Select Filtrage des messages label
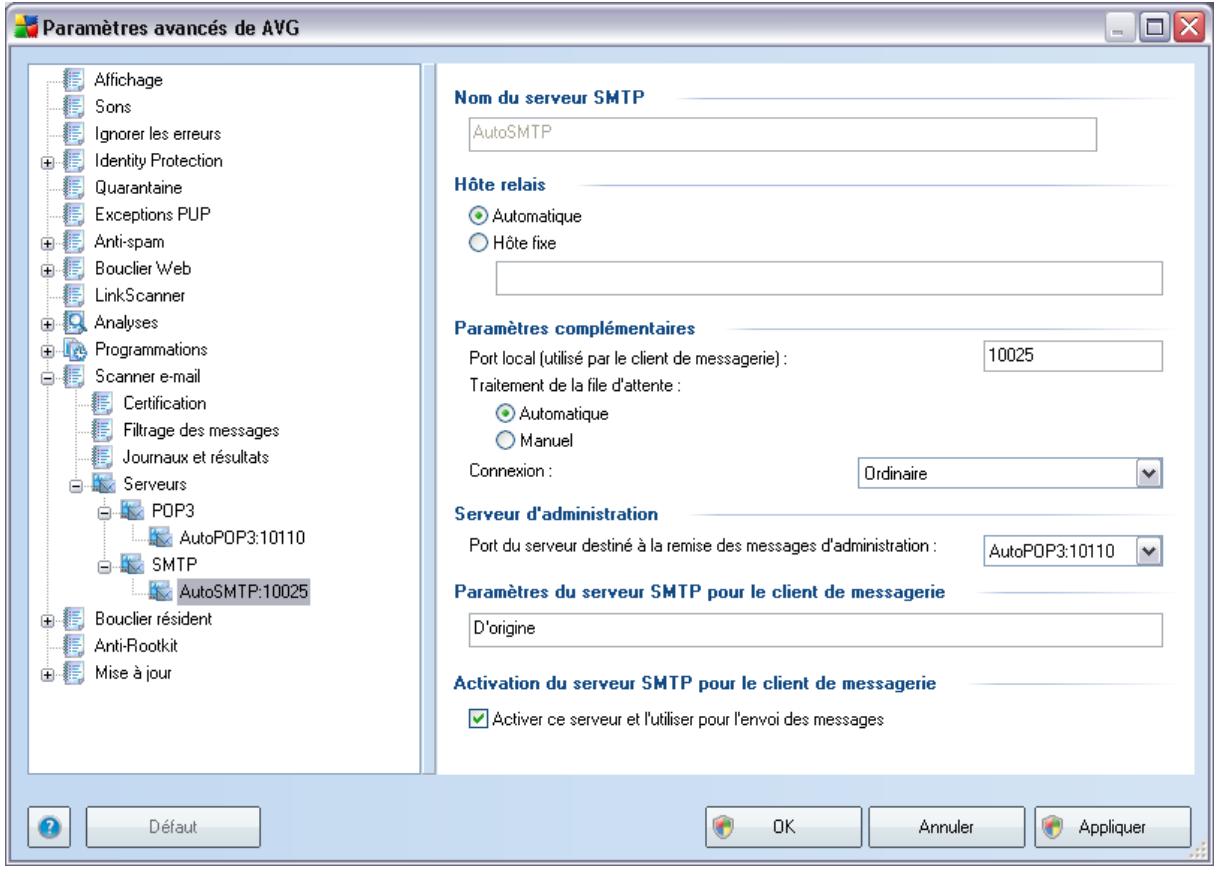Viewport: 1218px width, 874px height. tap(201, 430)
